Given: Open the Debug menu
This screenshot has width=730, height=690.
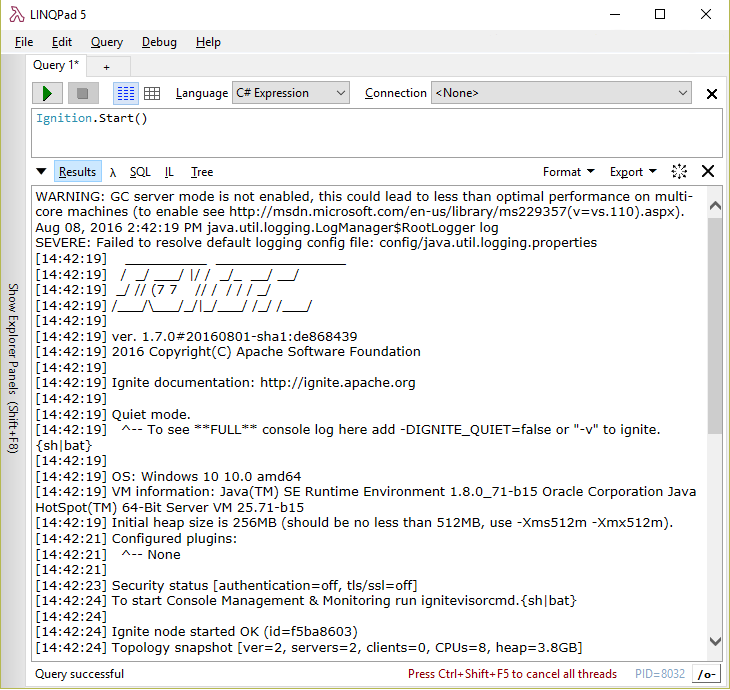Looking at the screenshot, I should click(159, 42).
